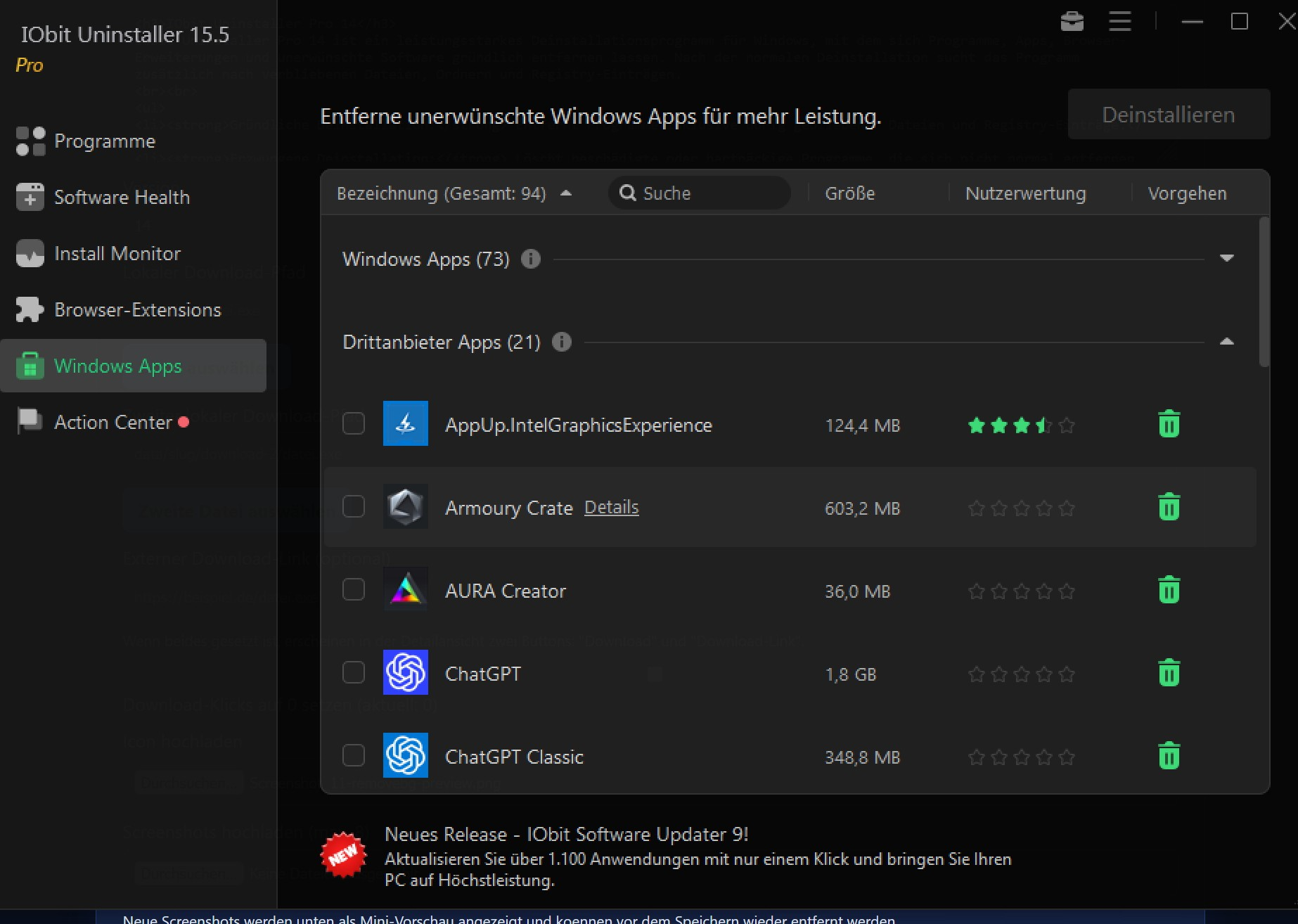Click the AURA Creator app icon
The image size is (1298, 924).
406,589
